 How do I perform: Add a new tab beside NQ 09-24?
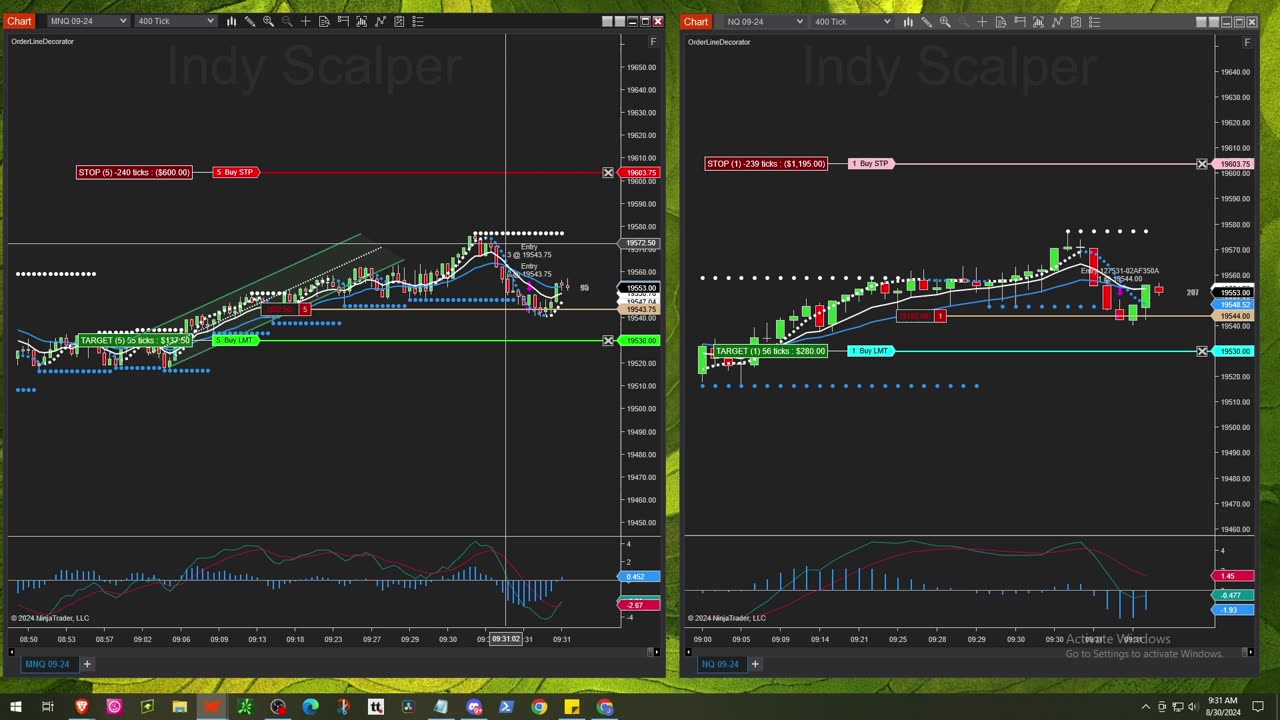click(x=755, y=664)
